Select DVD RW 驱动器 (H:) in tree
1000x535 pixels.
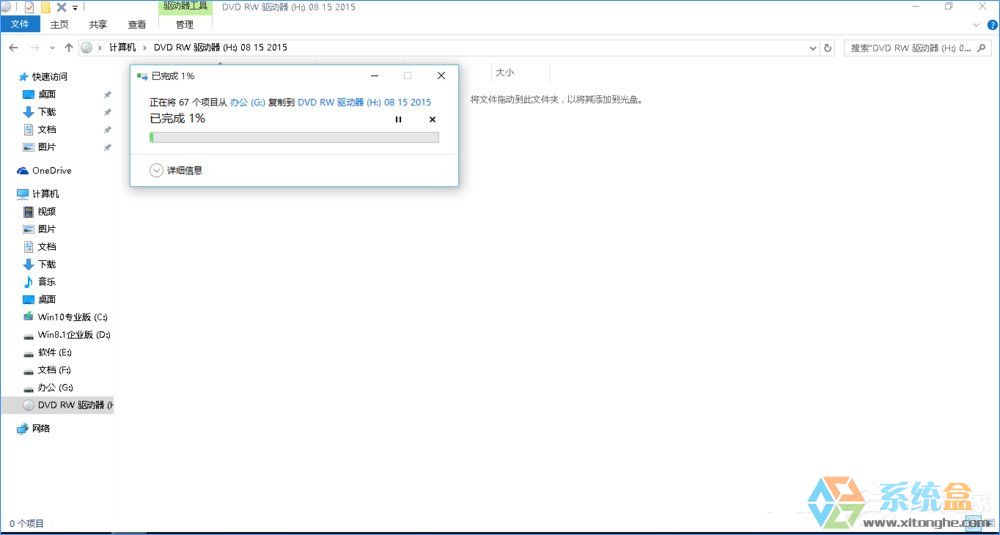(57, 405)
